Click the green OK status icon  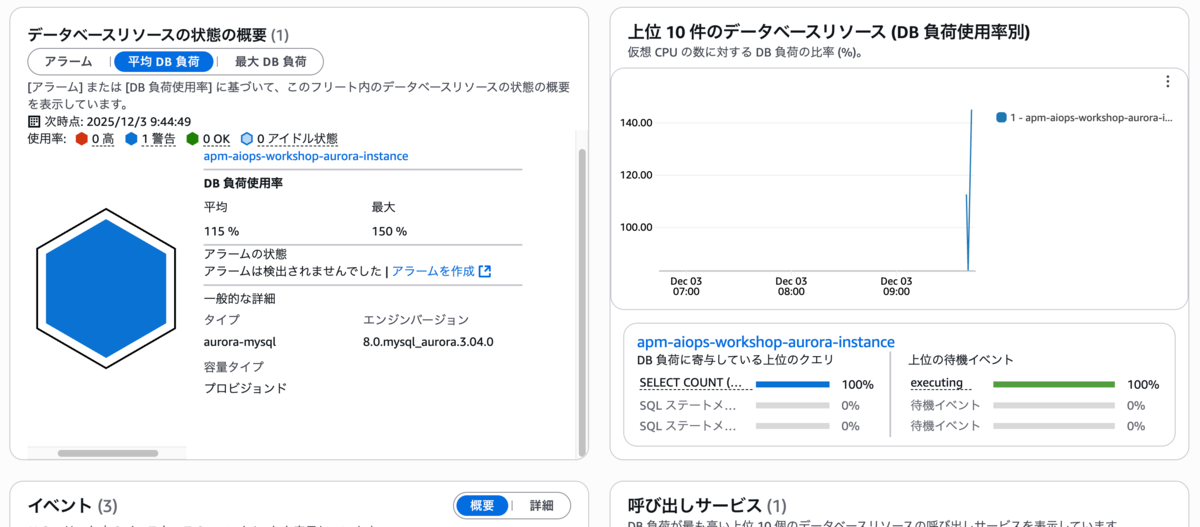192,139
